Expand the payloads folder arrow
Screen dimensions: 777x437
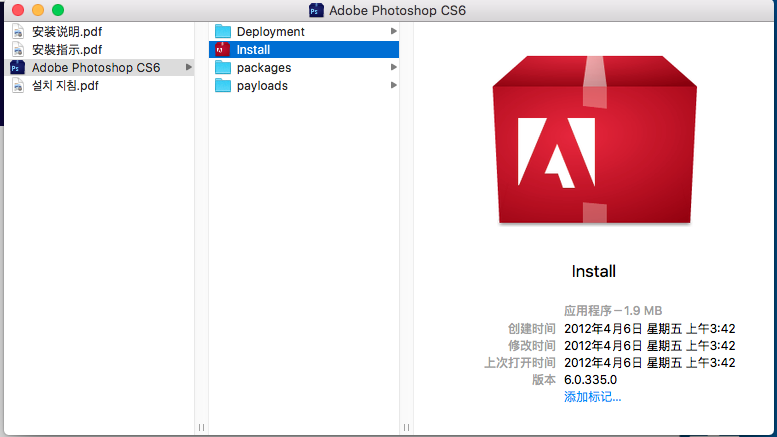(x=393, y=85)
